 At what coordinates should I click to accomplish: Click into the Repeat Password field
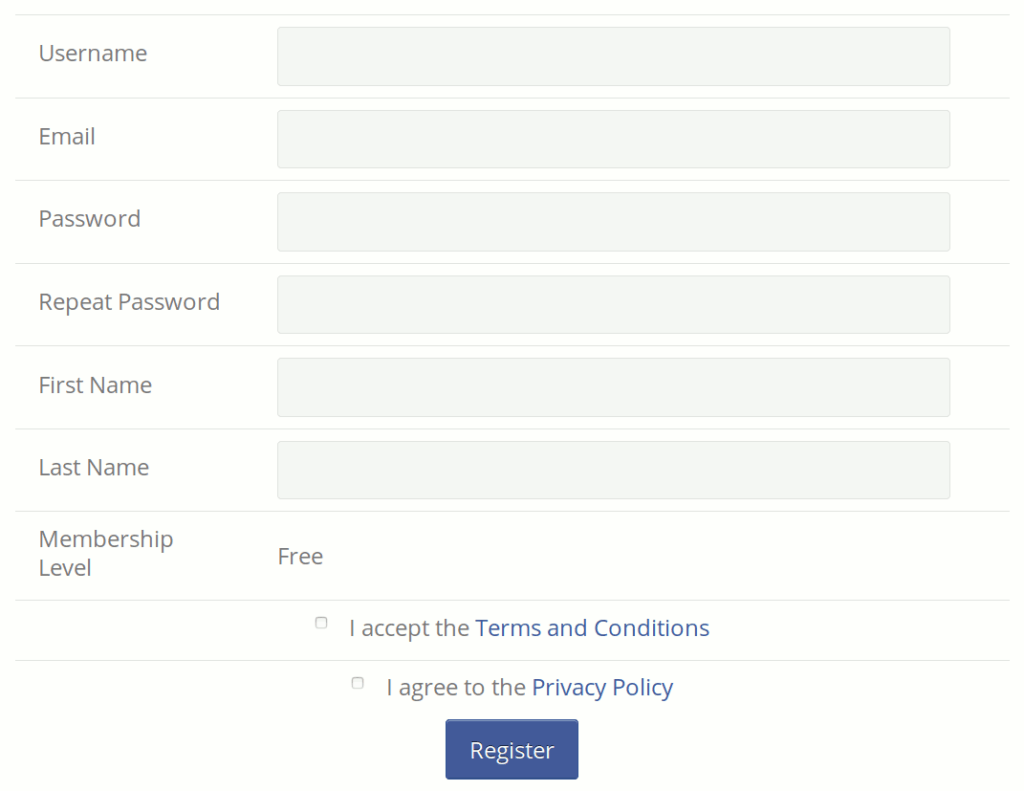[613, 305]
